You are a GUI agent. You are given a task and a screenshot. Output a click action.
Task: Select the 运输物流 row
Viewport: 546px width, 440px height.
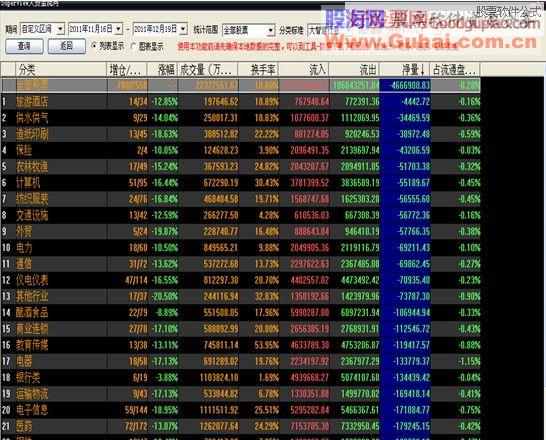coord(241,394)
